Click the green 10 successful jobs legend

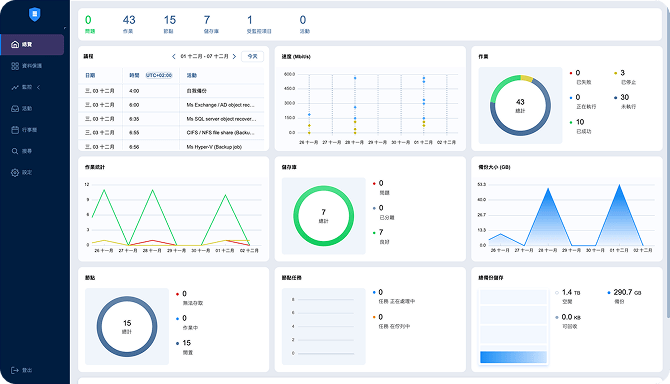click(580, 126)
